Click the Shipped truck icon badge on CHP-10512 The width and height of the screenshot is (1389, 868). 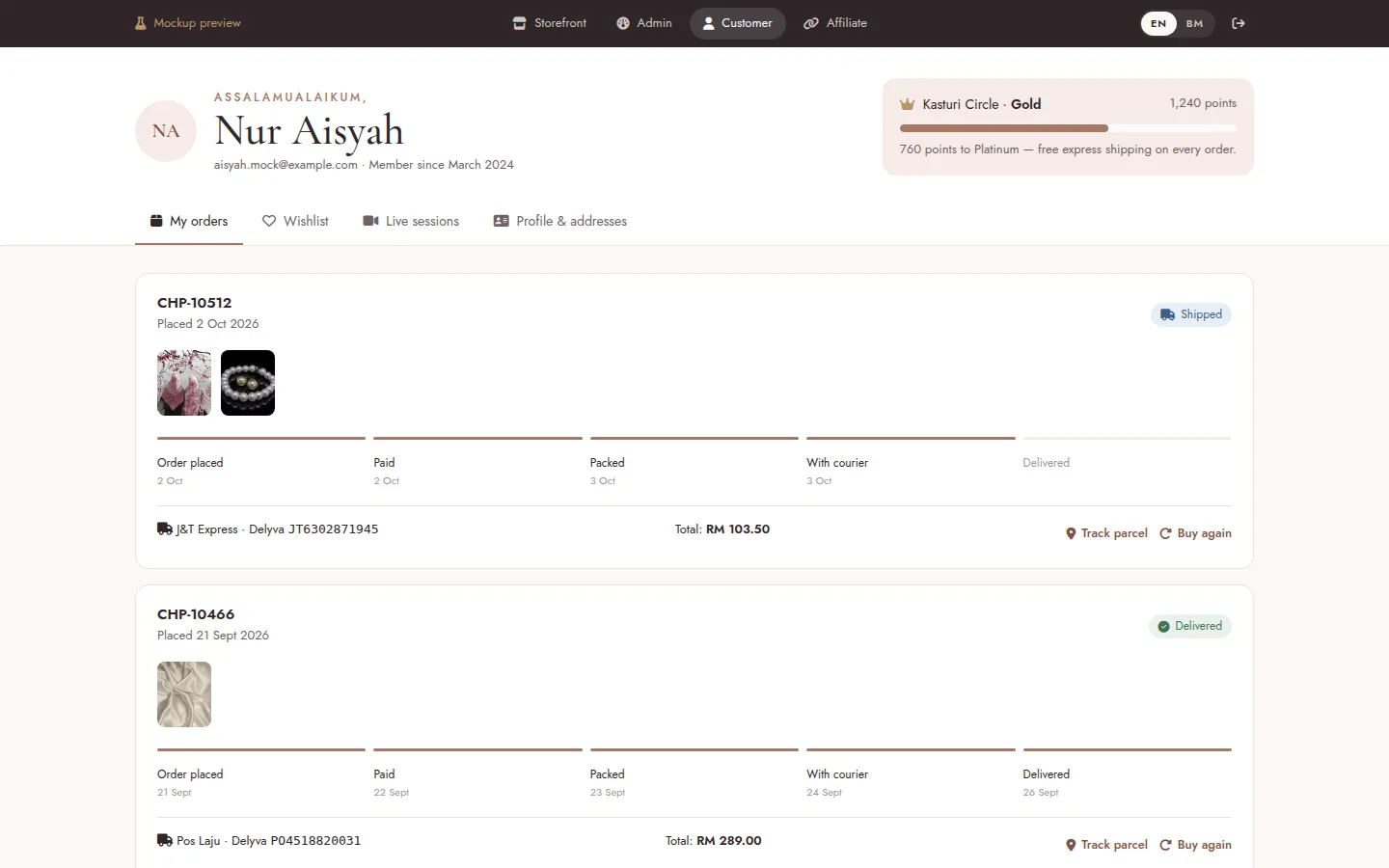tap(1191, 314)
